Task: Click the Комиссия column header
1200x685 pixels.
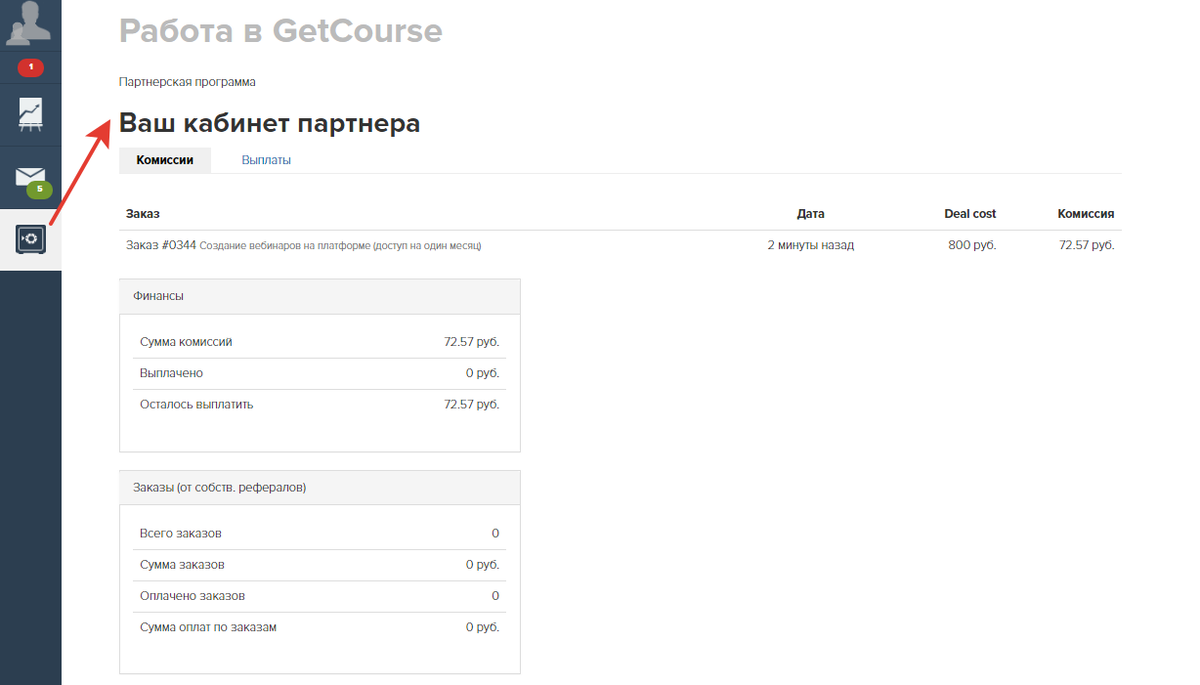Action: pyautogui.click(x=1086, y=214)
